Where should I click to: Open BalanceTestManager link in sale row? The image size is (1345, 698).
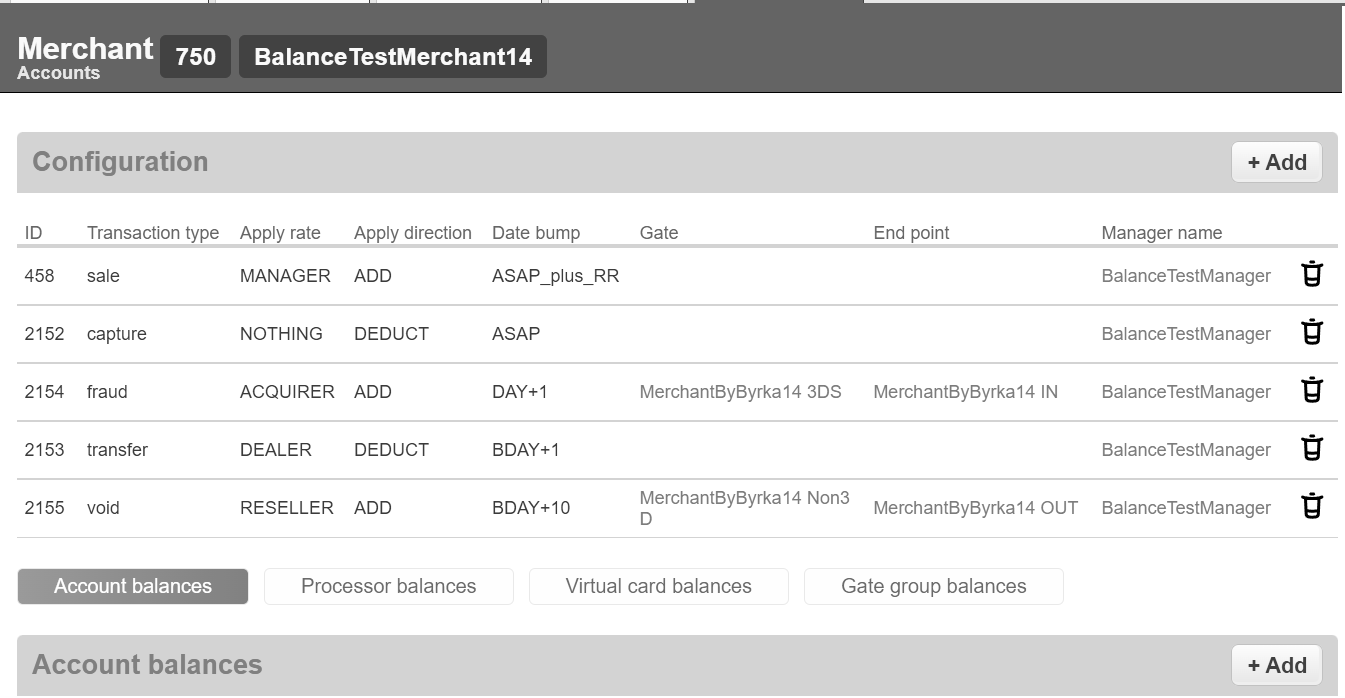(1186, 276)
